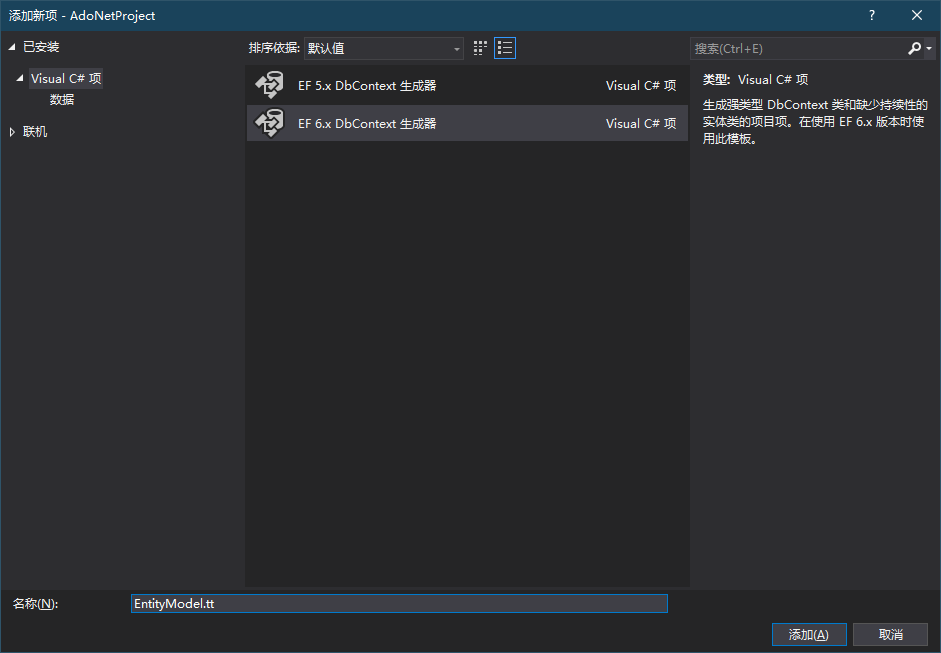The image size is (941, 653).
Task: Switch to small icons view
Action: (x=481, y=48)
